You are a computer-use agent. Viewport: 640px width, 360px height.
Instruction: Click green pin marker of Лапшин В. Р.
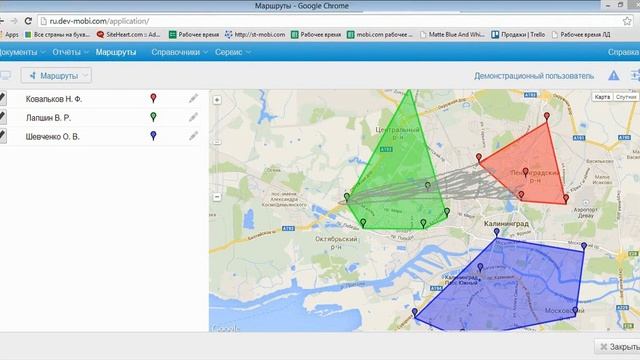pyautogui.click(x=153, y=117)
